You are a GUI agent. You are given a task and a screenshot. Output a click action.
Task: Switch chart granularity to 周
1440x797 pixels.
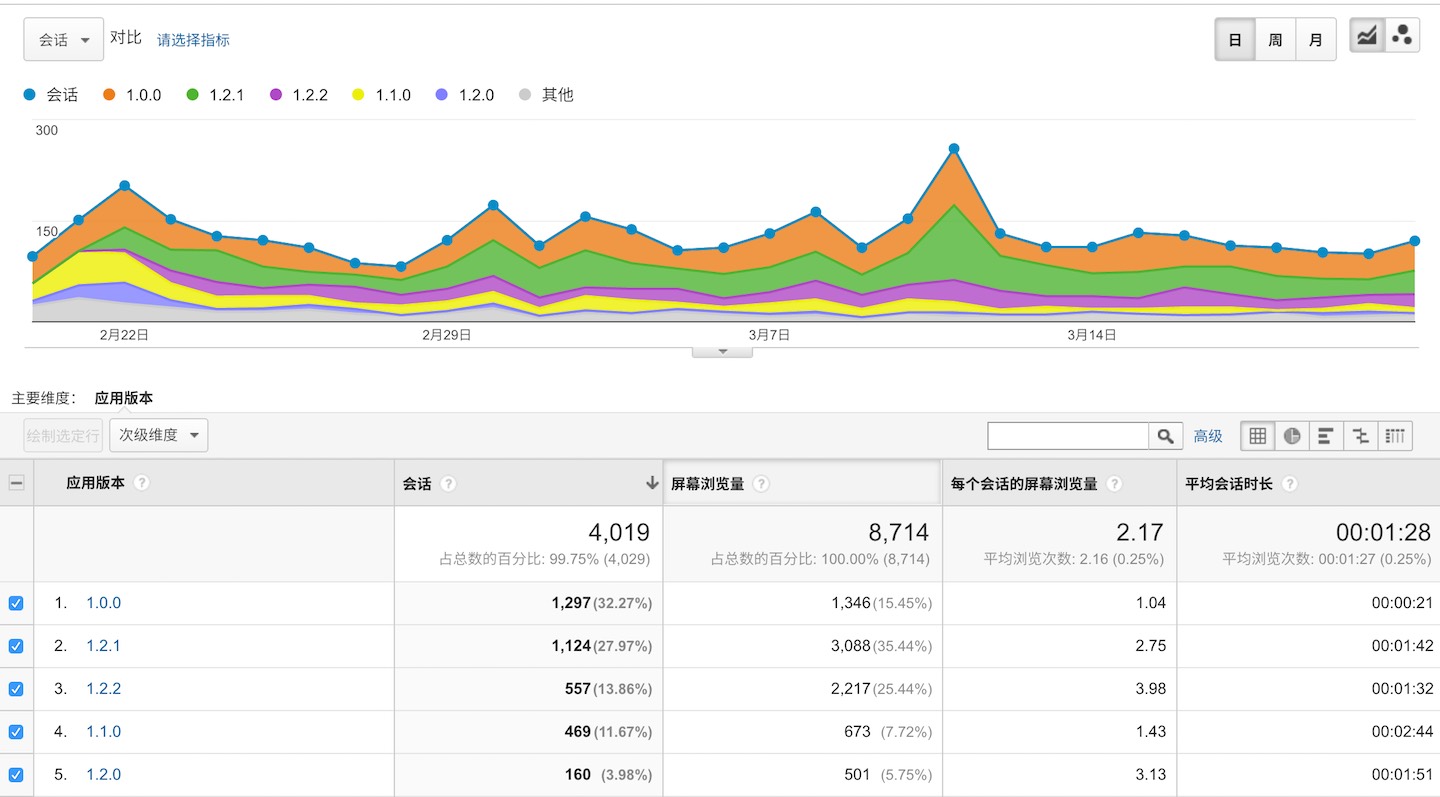click(1275, 40)
